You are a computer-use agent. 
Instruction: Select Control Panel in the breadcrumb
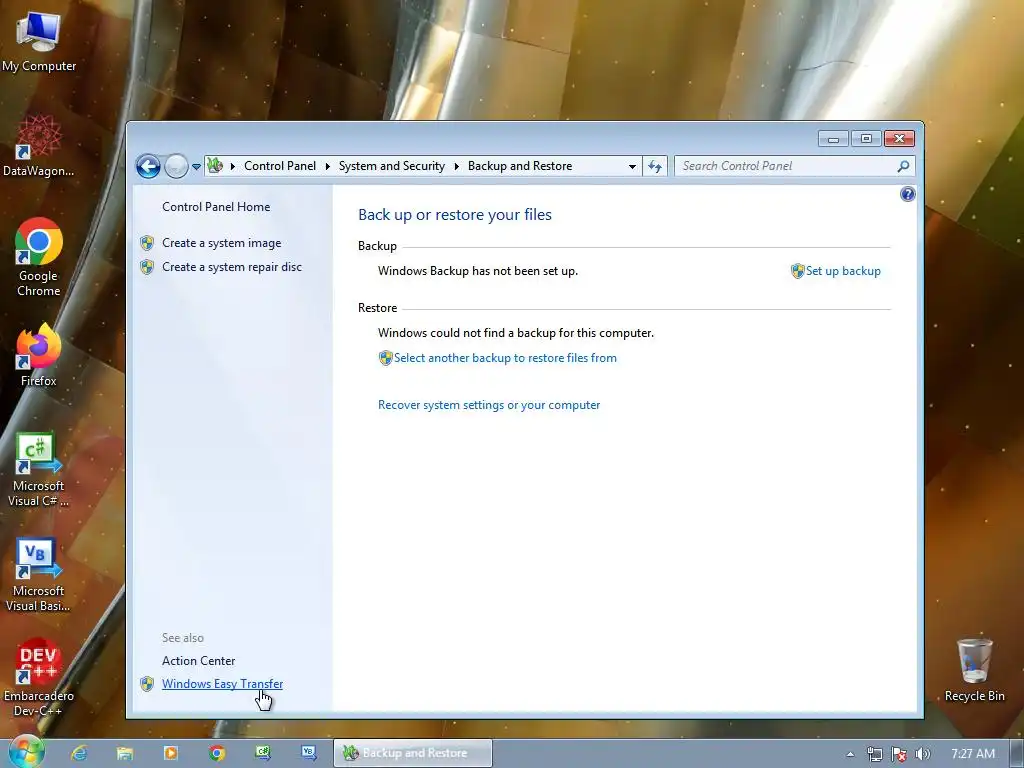pos(280,166)
